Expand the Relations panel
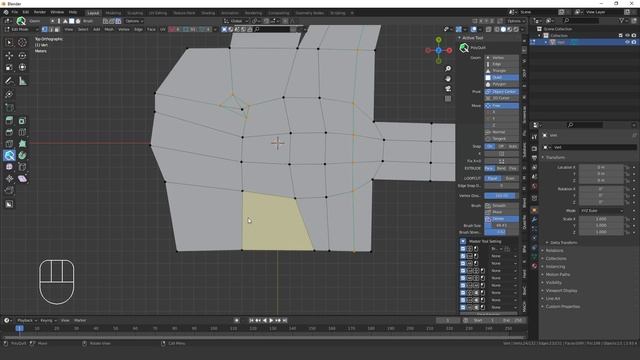 554,250
